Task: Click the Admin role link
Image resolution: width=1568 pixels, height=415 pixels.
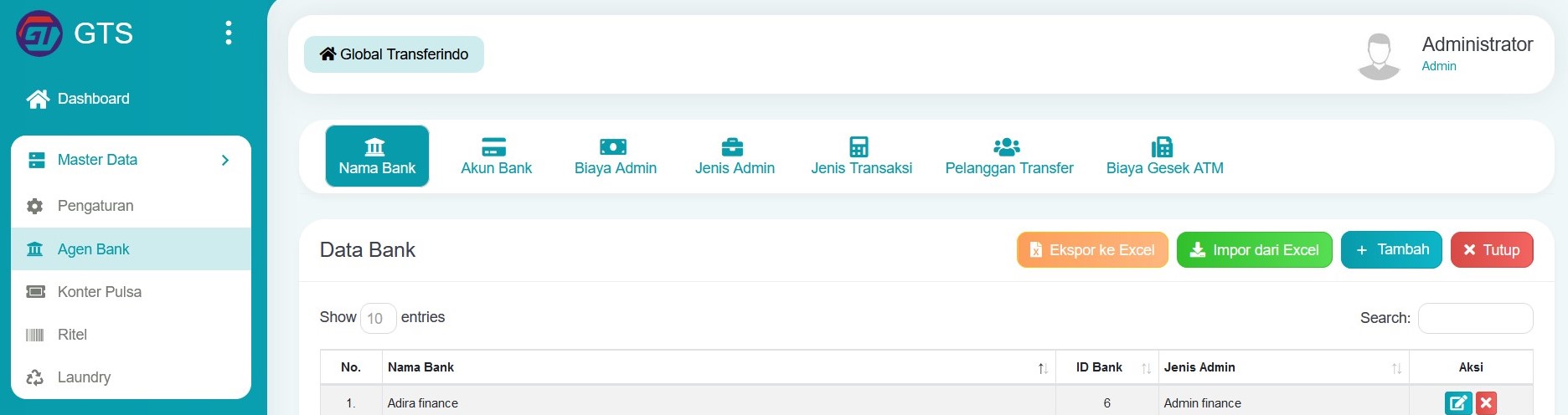Action: tap(1438, 66)
